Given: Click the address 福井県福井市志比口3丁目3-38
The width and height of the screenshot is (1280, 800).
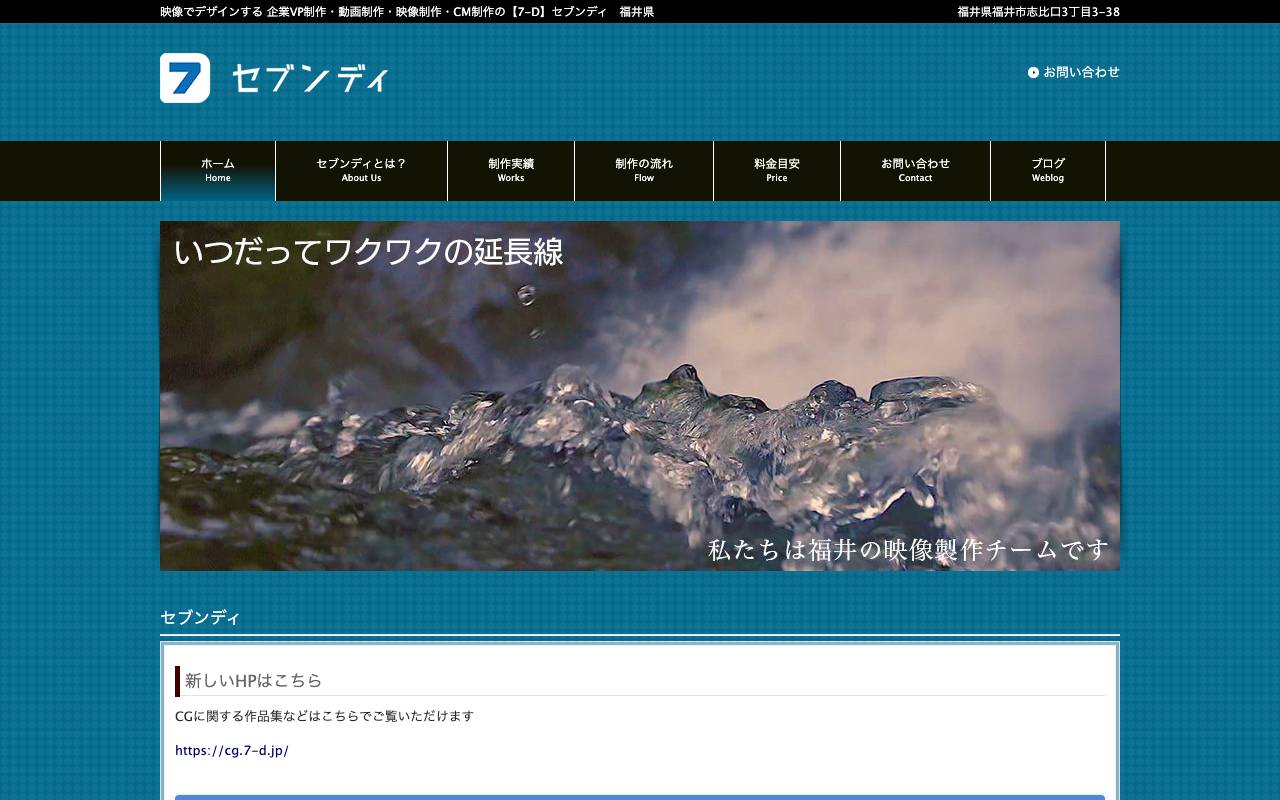Looking at the screenshot, I should coord(1038,12).
